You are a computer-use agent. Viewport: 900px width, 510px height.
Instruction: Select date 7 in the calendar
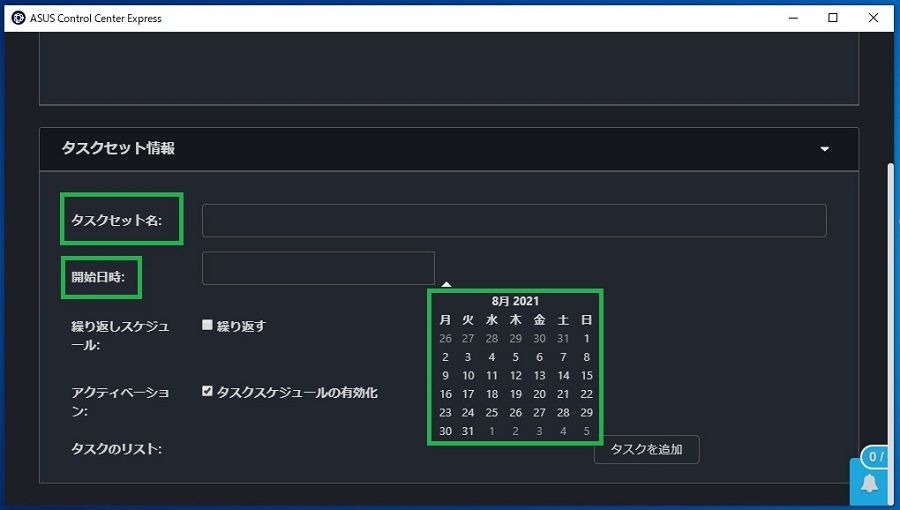pyautogui.click(x=563, y=357)
